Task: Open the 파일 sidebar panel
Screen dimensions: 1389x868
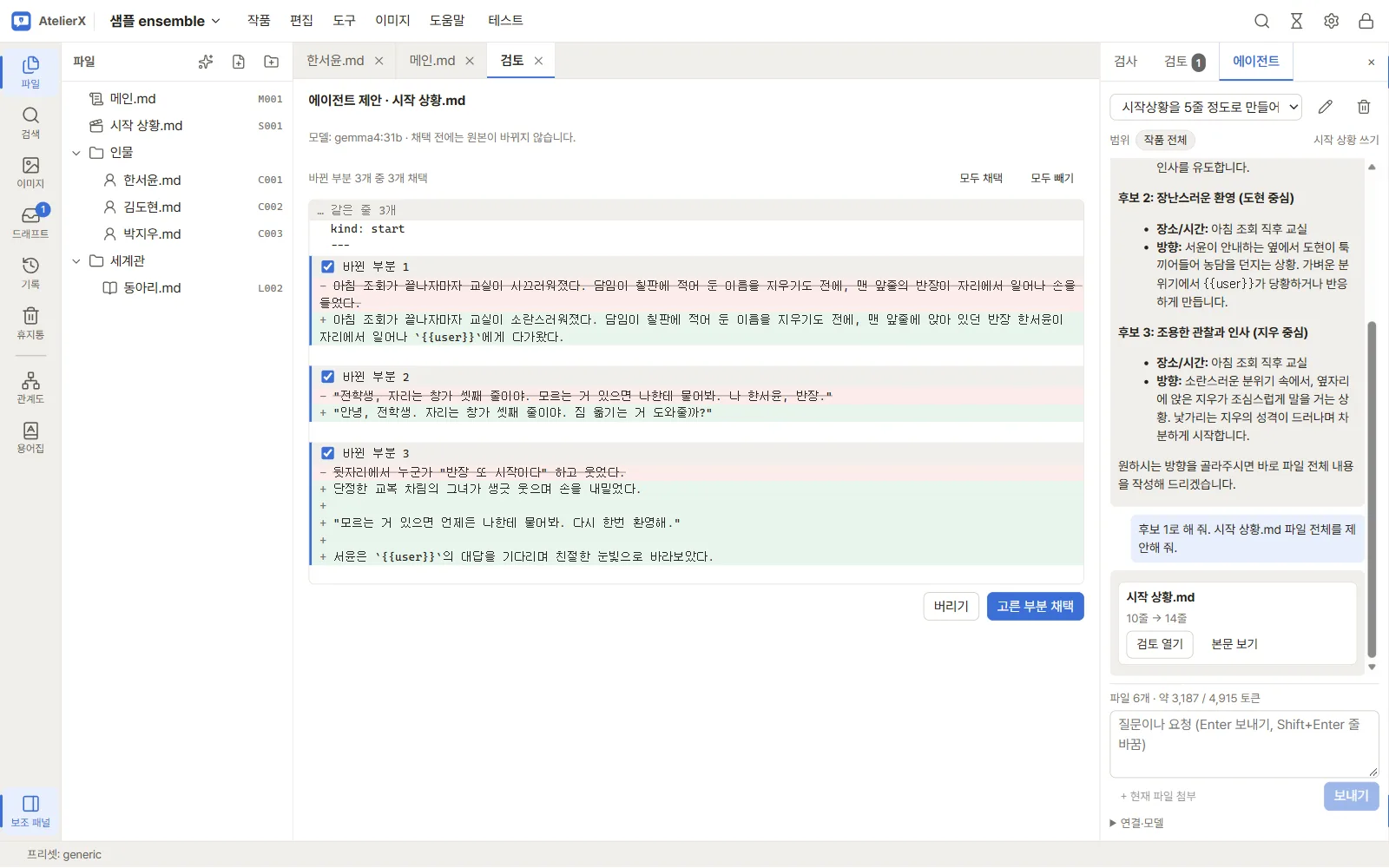Action: [30, 72]
